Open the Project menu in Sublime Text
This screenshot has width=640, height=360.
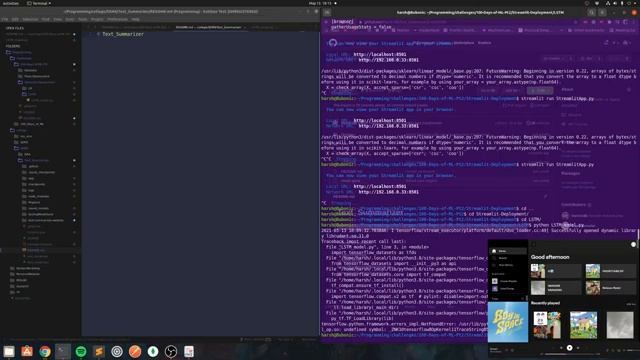coord(97,19)
